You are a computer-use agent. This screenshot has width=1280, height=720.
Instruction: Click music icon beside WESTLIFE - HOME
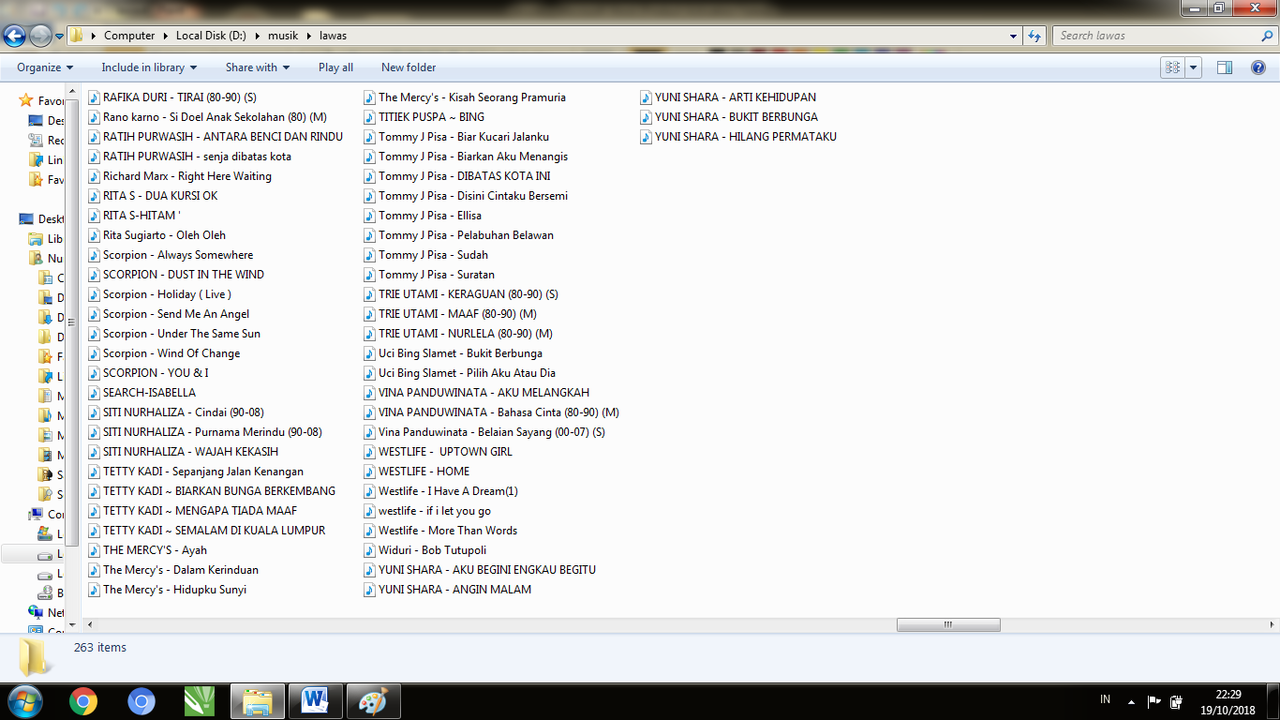click(370, 471)
